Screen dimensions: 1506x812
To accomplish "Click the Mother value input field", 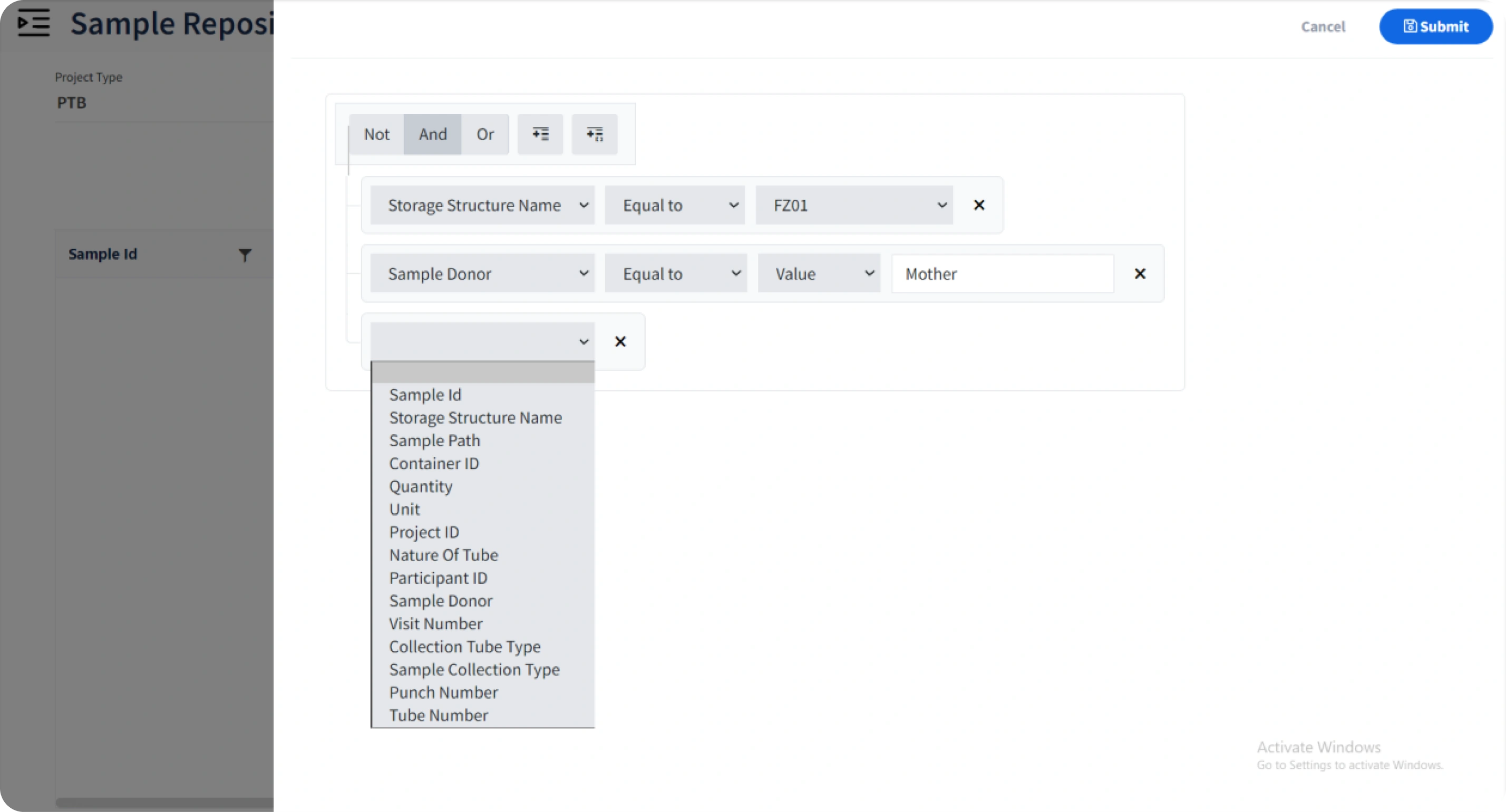I will (x=1002, y=273).
